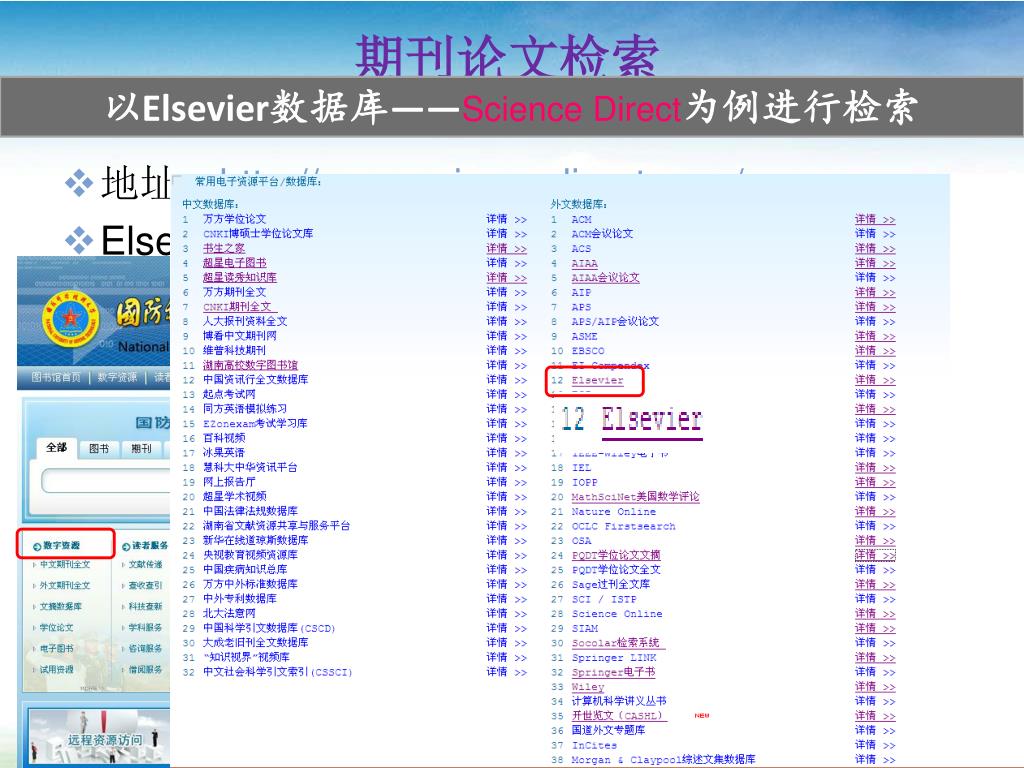This screenshot has width=1024, height=768.
Task: Open the ACM会议论文 link
Action: (x=602, y=234)
